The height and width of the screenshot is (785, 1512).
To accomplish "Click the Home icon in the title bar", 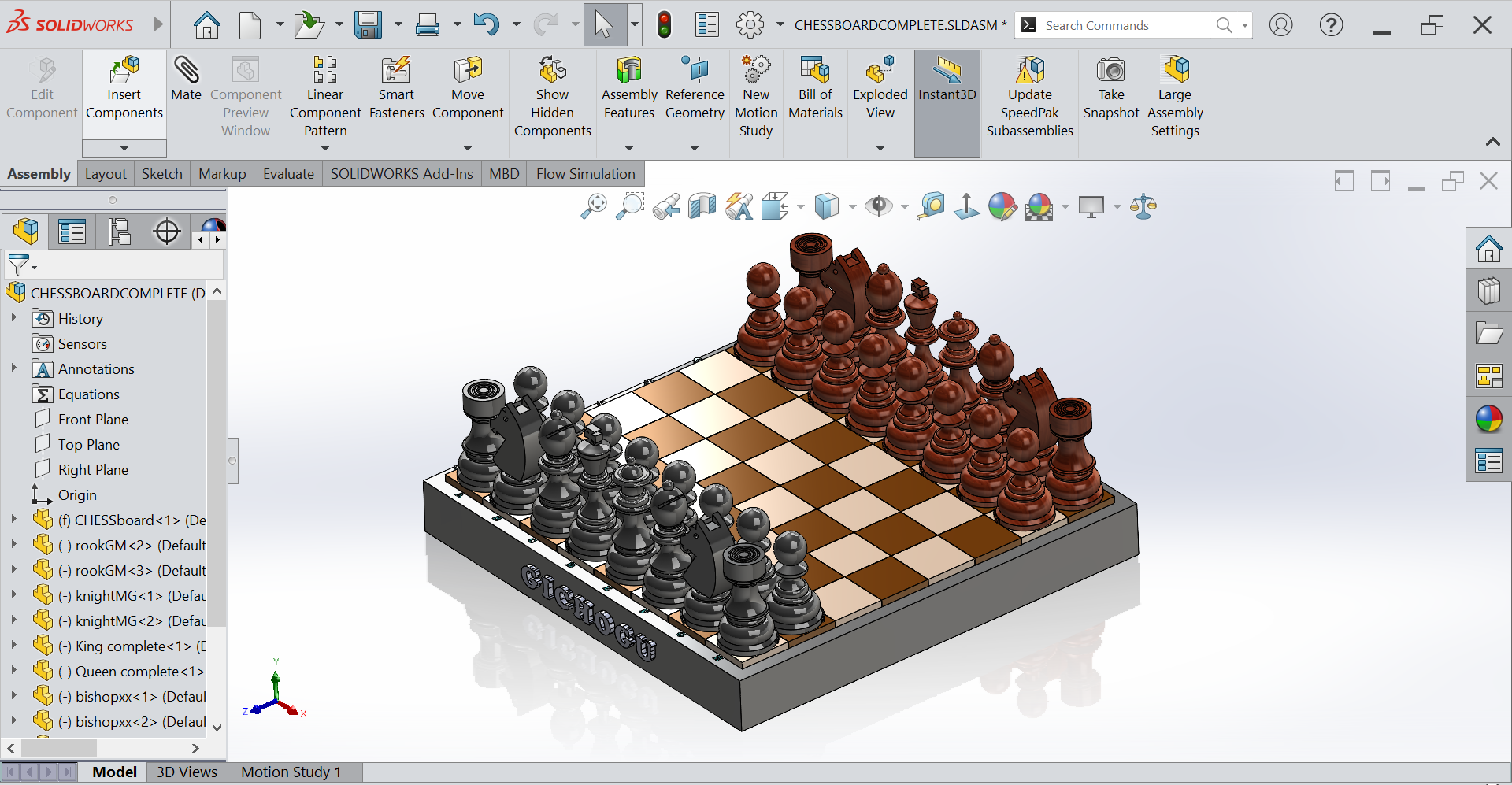I will pos(207,25).
